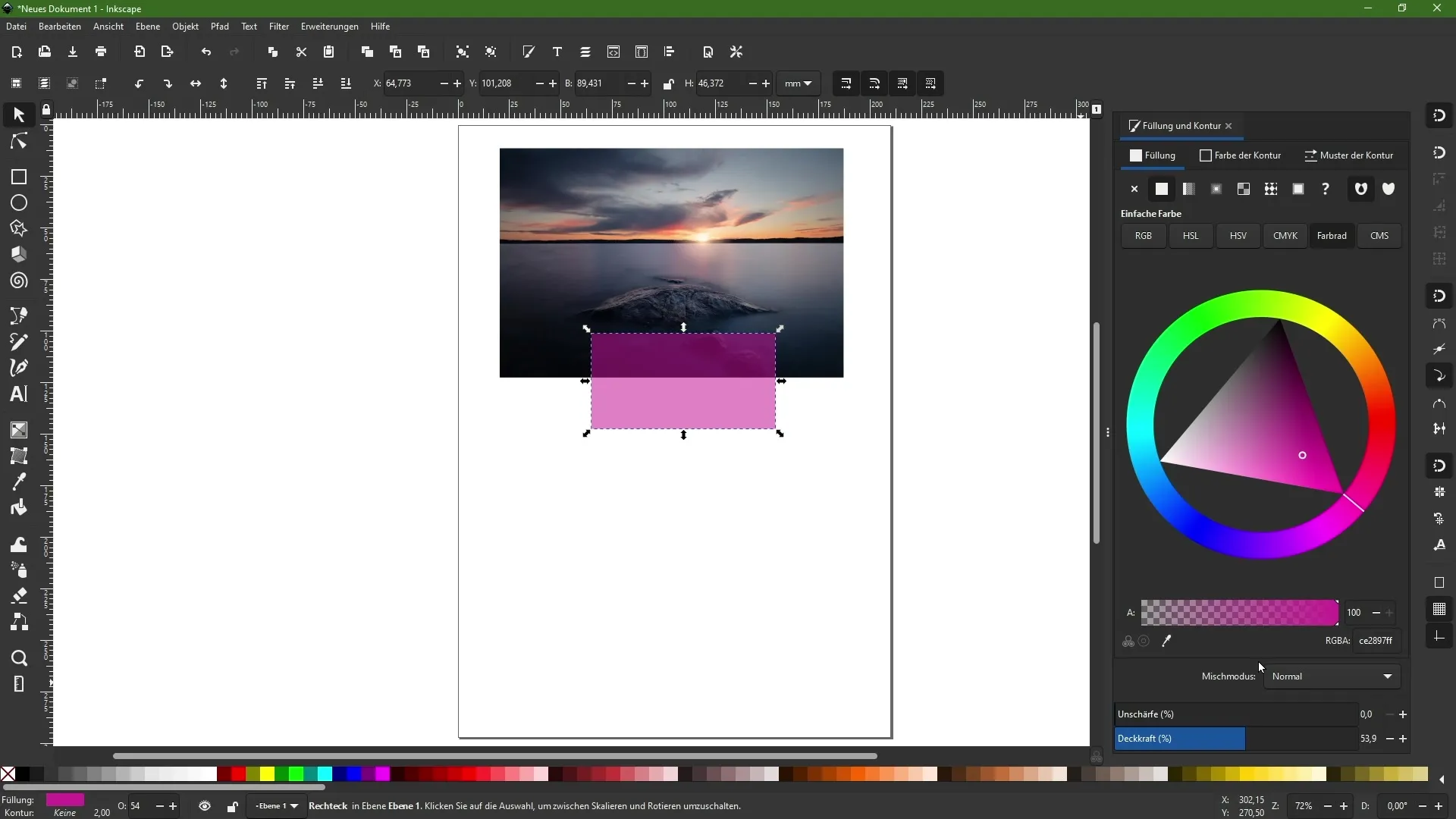Select Farbrad color mode
This screenshot has height=819, width=1456.
(1332, 236)
